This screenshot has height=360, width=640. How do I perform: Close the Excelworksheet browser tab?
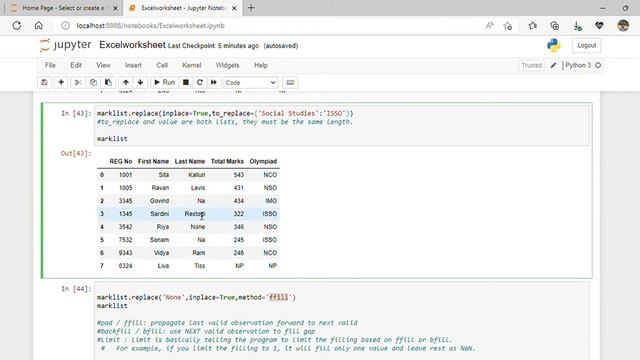coord(234,8)
